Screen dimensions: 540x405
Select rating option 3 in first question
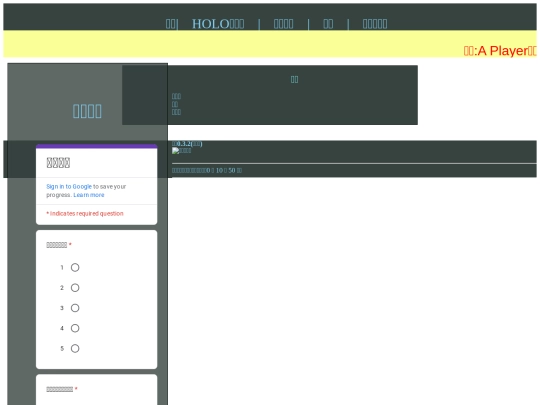tap(75, 308)
